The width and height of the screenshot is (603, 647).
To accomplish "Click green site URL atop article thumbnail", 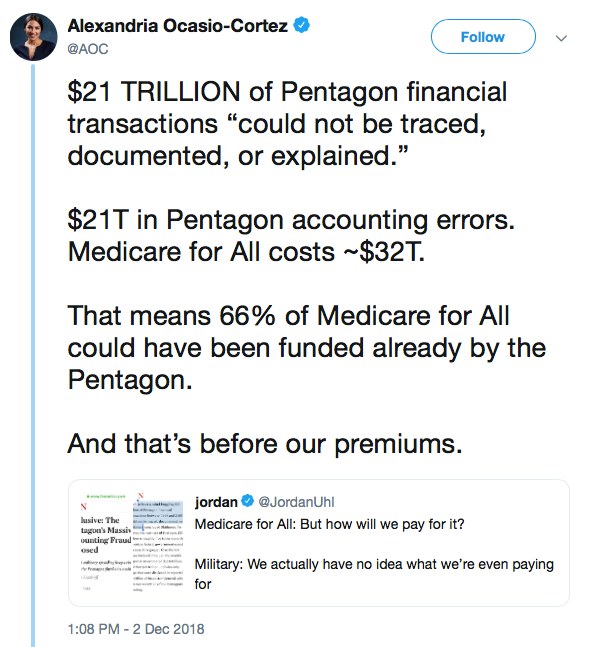I will [x=104, y=495].
